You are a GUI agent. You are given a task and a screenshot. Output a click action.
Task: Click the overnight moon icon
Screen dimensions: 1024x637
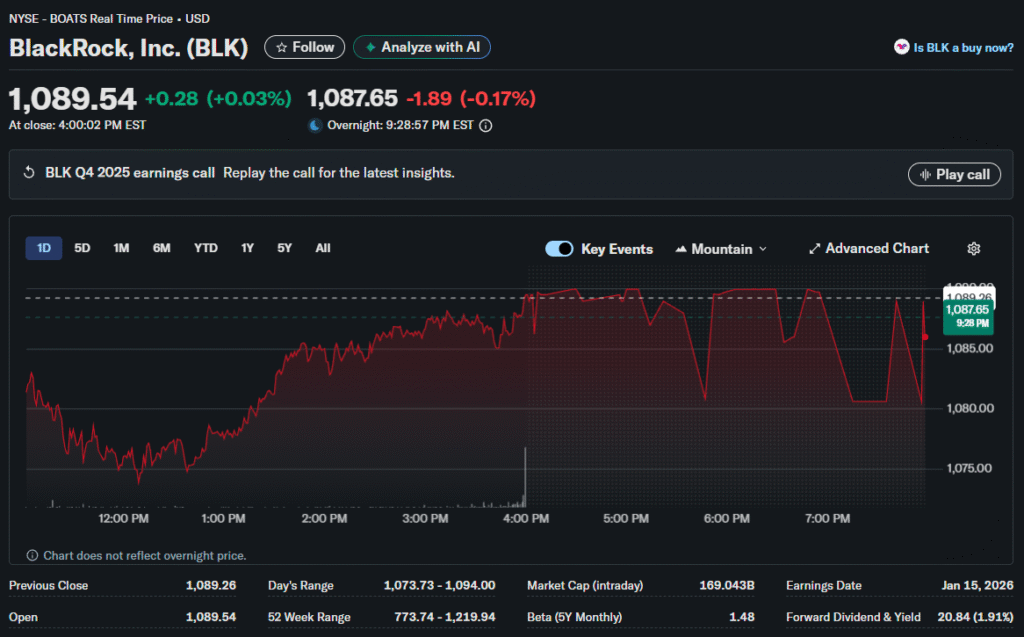point(315,126)
